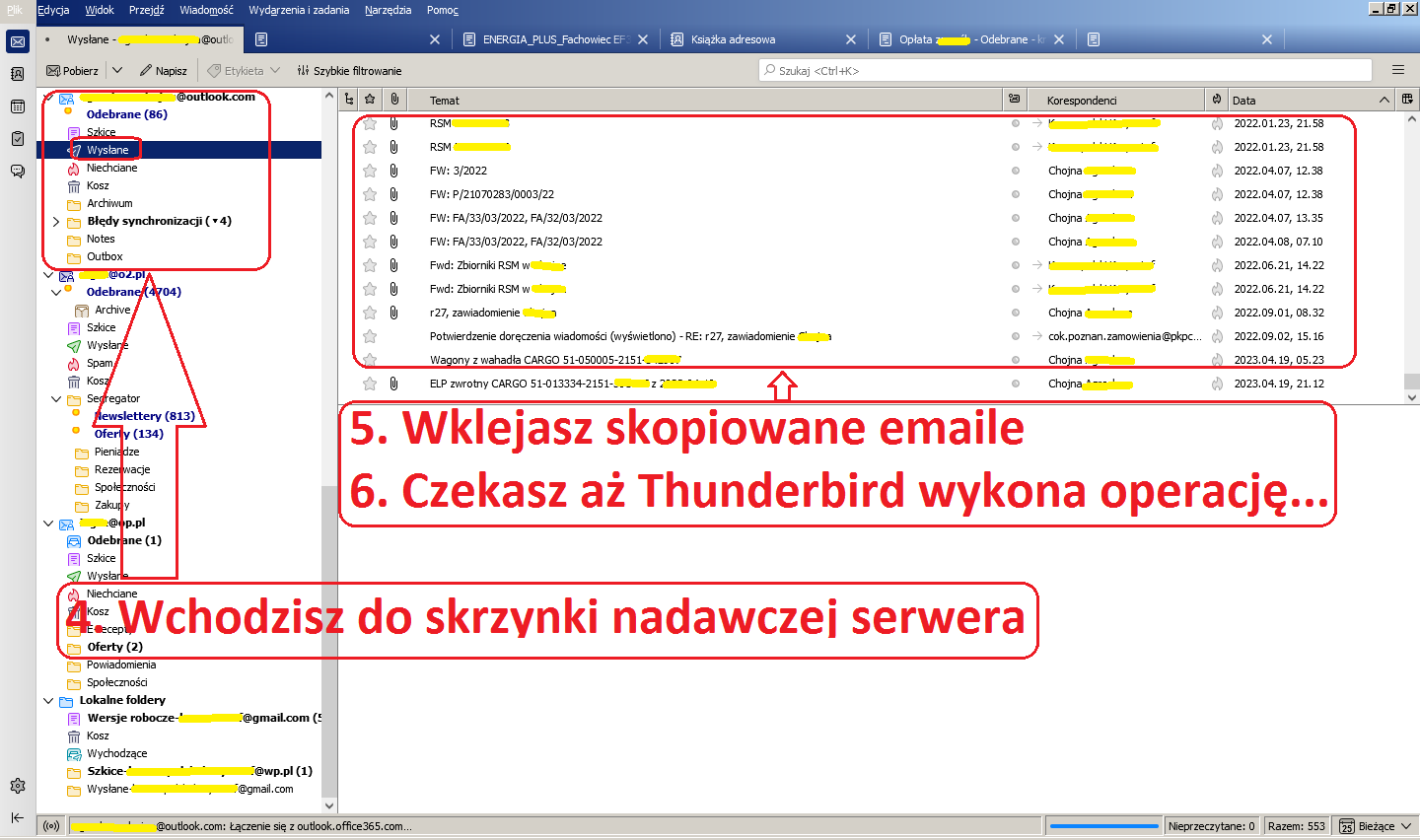Open the Thunderbird hamburger app menu
This screenshot has width=1420, height=840.
click(1397, 70)
